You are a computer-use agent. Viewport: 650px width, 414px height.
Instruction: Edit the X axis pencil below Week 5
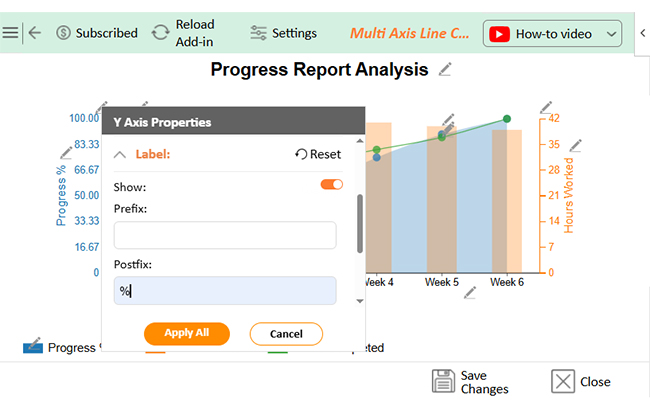tap(470, 292)
